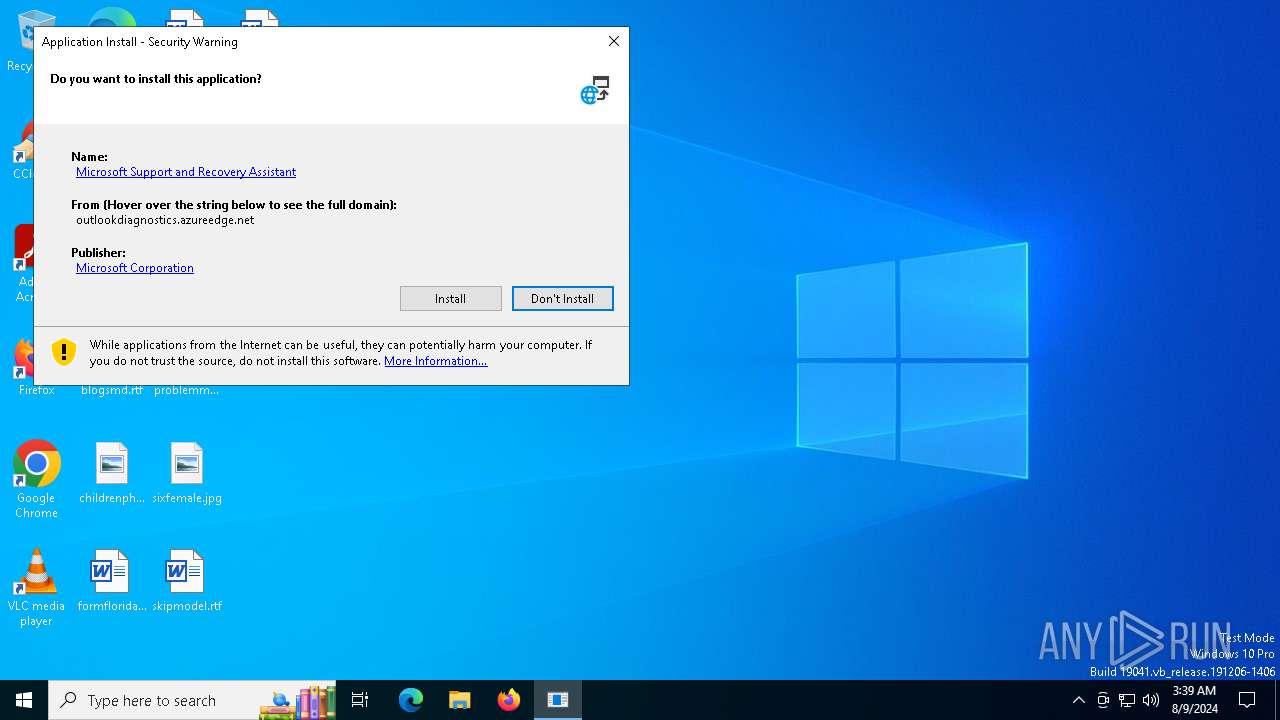Choose the Don't Install button
Image resolution: width=1280 pixels, height=720 pixels.
(x=562, y=298)
